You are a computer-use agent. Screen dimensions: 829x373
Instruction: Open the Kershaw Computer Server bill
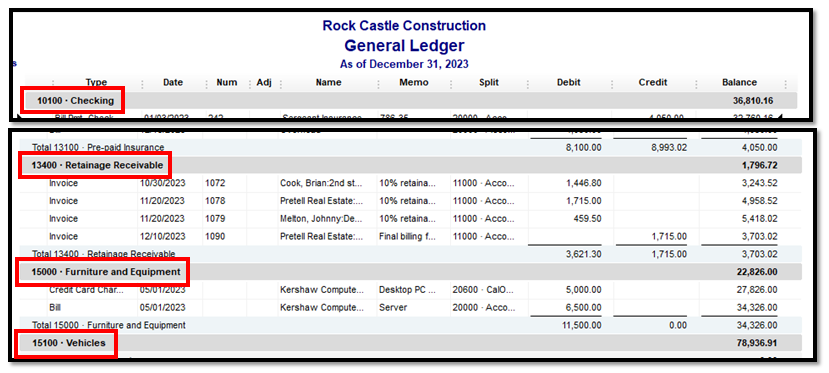(410, 307)
